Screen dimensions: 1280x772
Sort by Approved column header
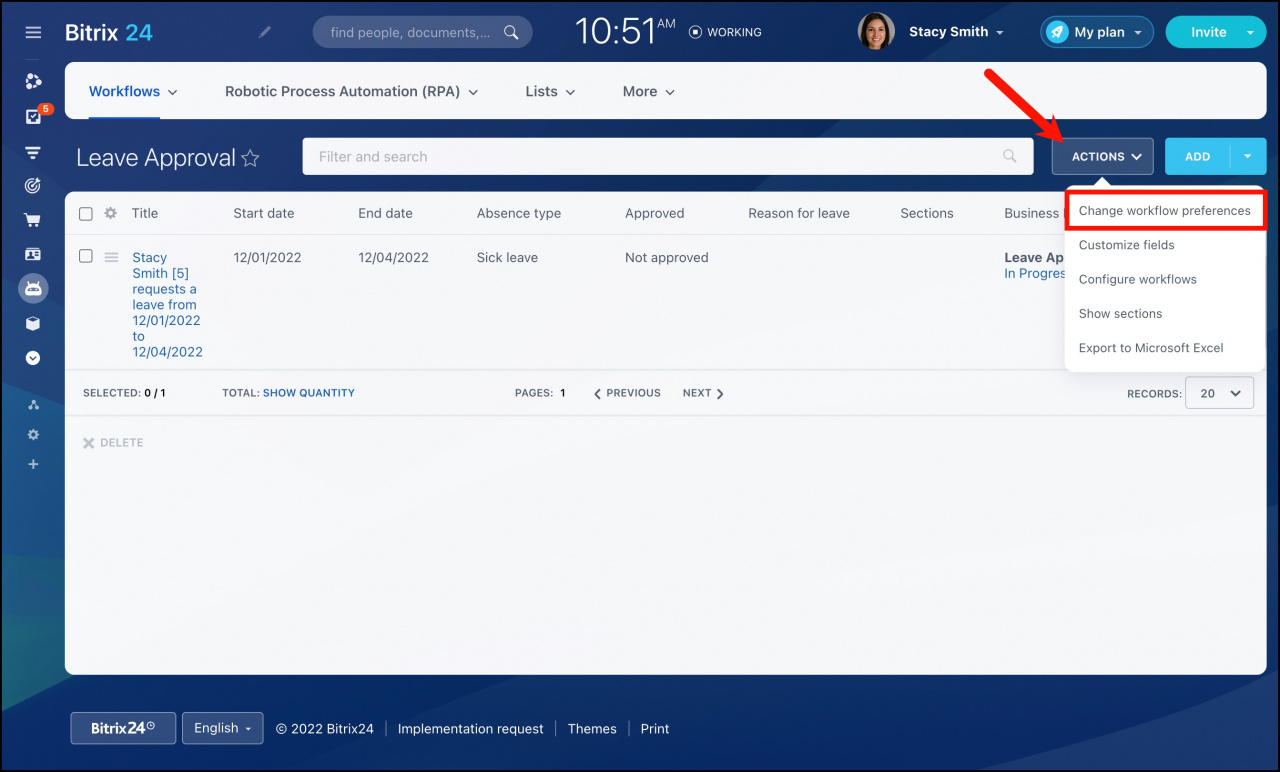click(x=655, y=213)
